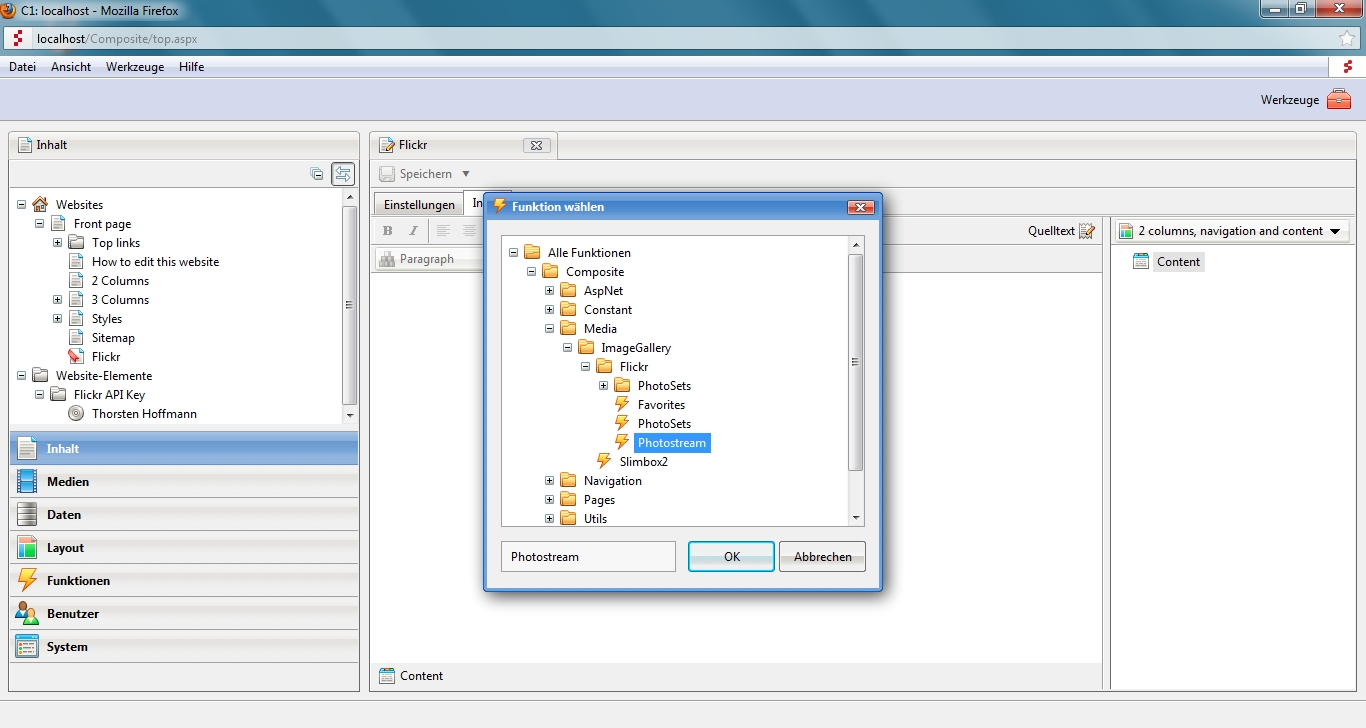Viewport: 1366px width, 728px height.
Task: Click the Photostream selection text field
Action: [x=588, y=557]
